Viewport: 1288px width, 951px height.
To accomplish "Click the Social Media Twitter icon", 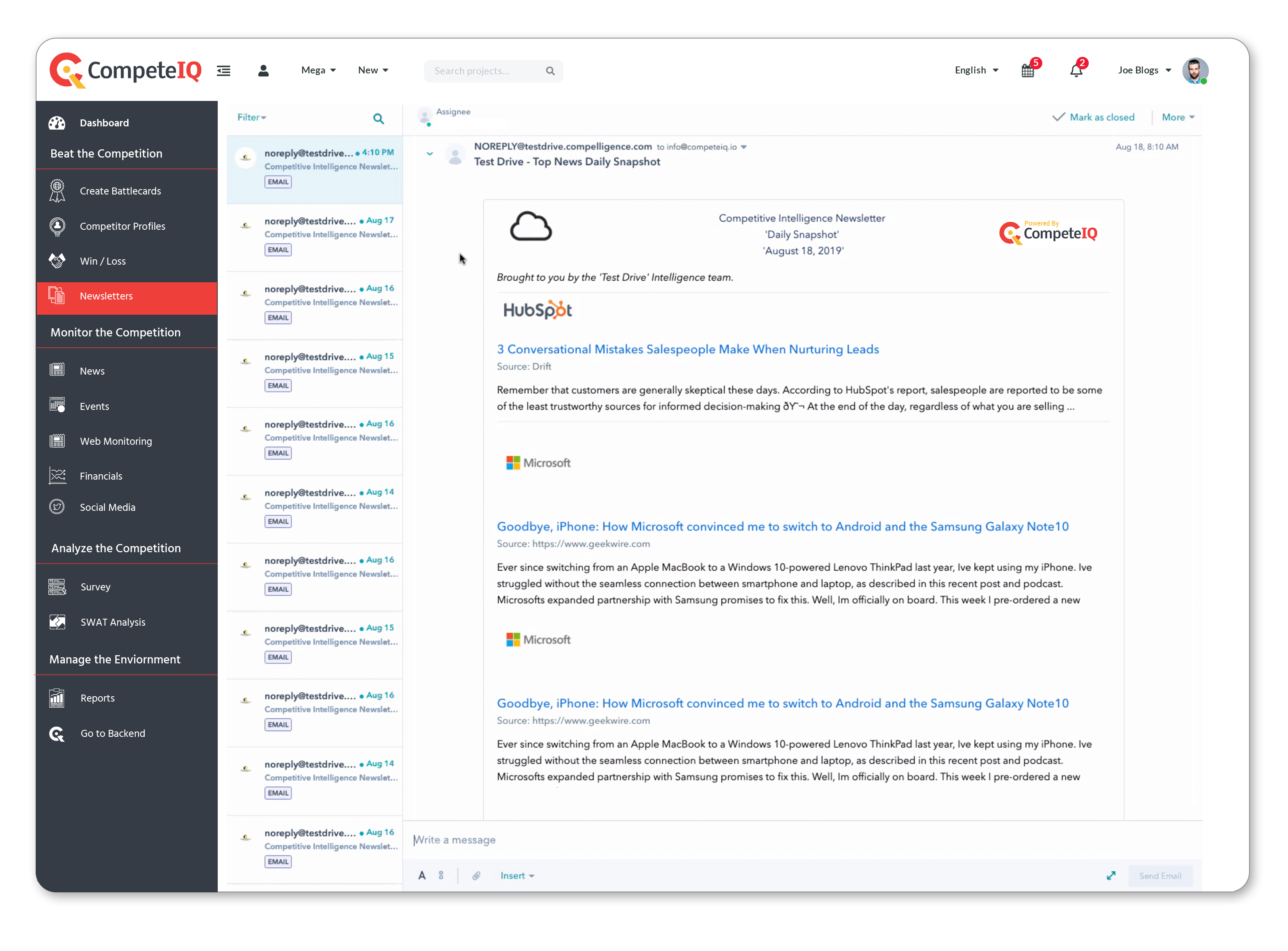I will 56,507.
